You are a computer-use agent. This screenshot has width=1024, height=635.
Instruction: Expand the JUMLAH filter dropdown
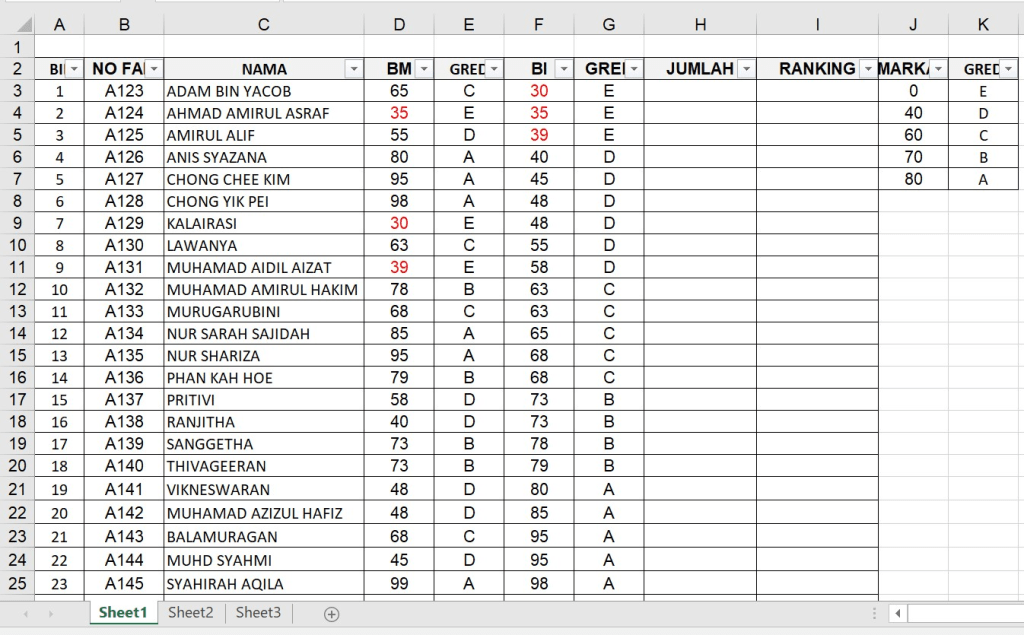click(x=745, y=69)
